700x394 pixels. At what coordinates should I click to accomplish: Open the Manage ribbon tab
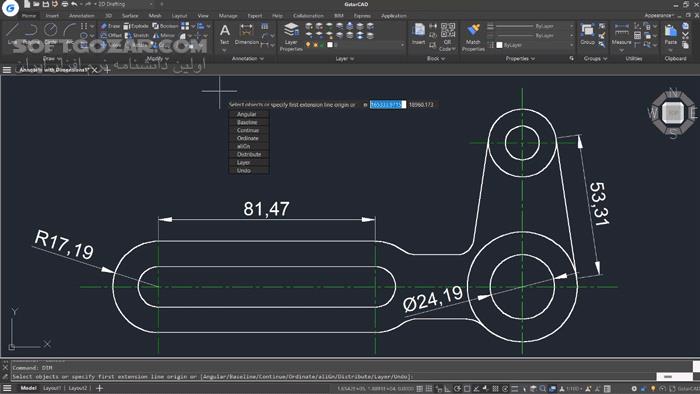(x=228, y=16)
